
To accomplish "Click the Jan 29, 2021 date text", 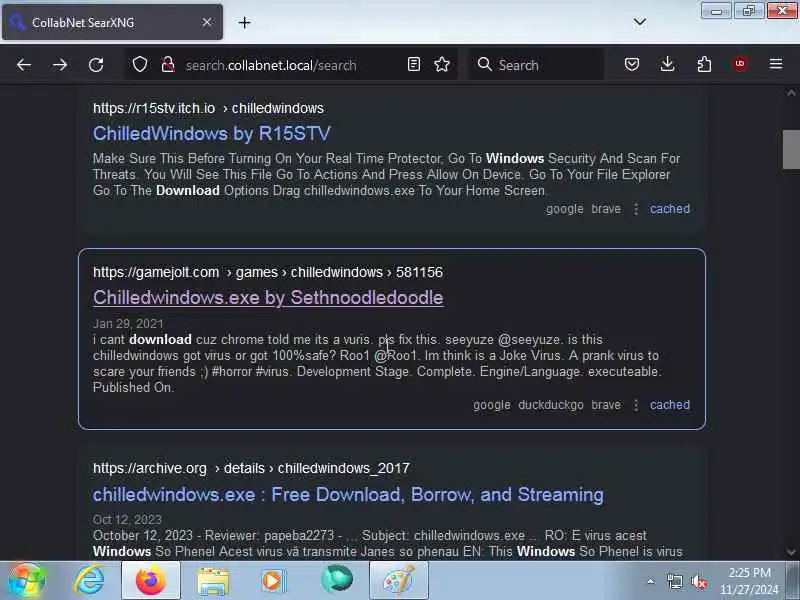I will [x=128, y=323].
